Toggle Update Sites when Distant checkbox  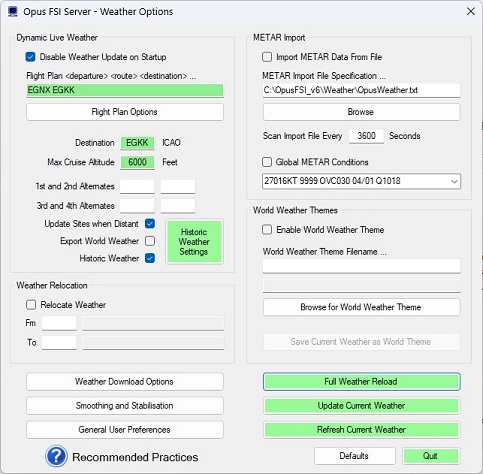150,224
